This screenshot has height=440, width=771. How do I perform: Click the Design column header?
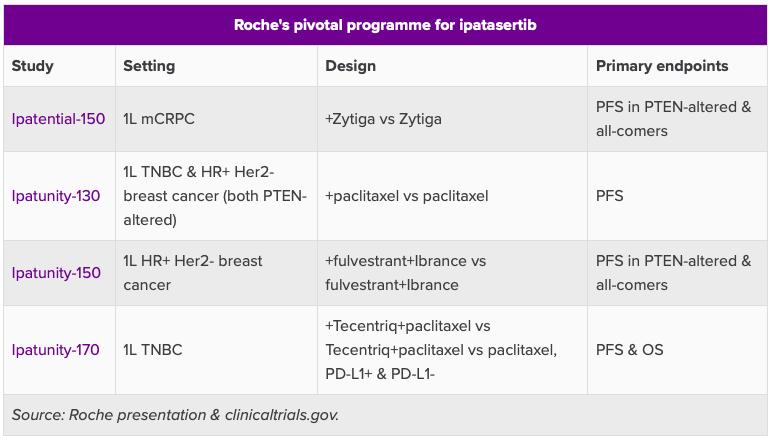pyautogui.click(x=351, y=66)
